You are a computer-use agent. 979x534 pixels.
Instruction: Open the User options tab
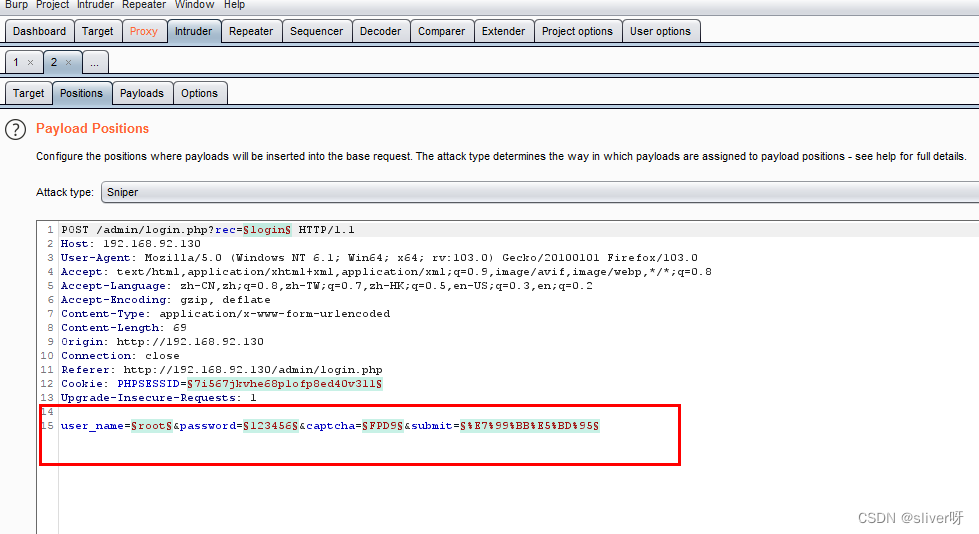coord(661,31)
